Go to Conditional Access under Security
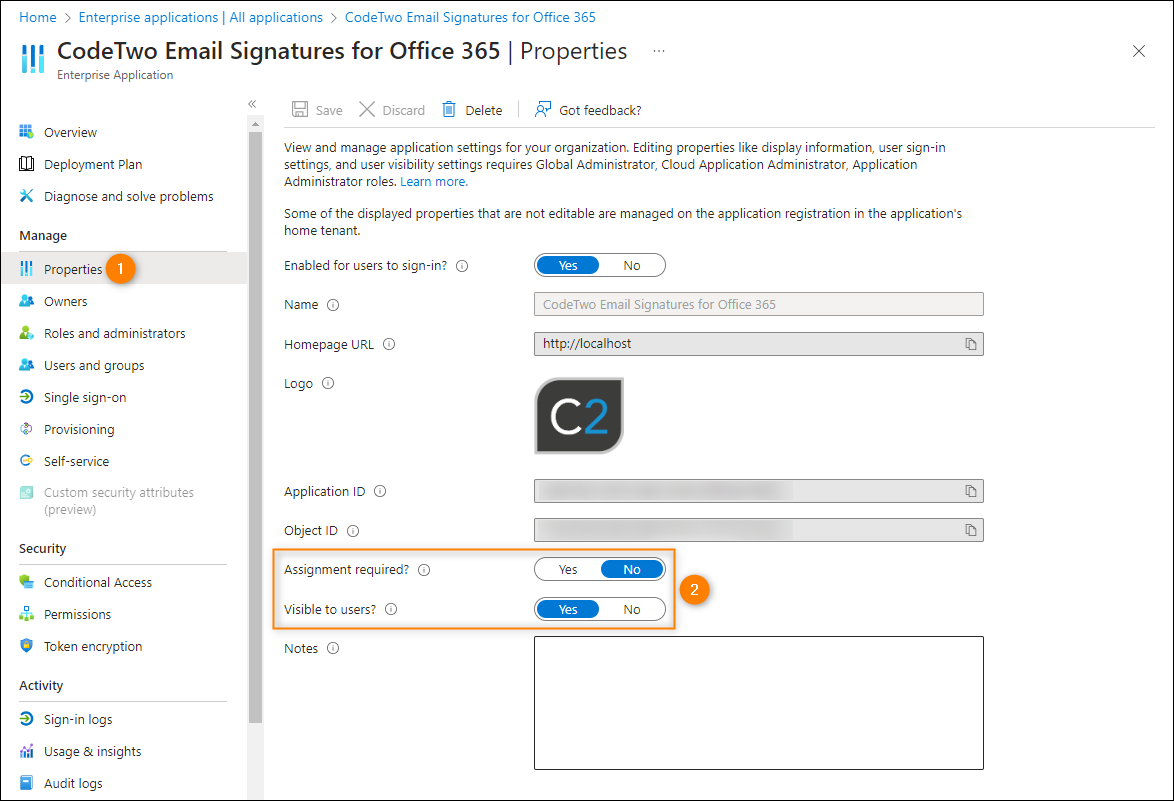The image size is (1174, 801). pos(97,582)
